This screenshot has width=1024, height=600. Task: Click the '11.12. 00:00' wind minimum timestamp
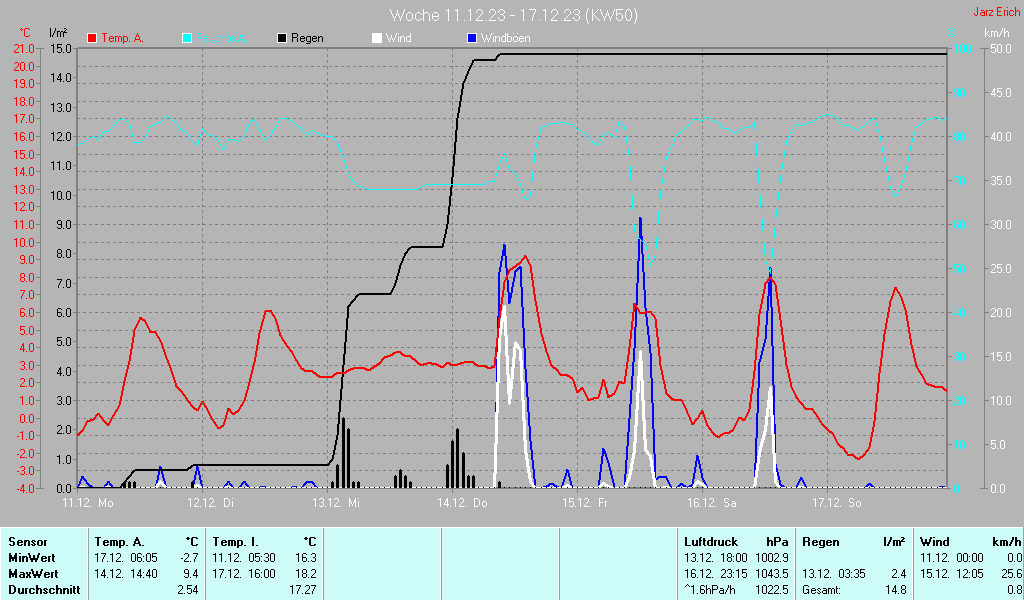pos(952,558)
